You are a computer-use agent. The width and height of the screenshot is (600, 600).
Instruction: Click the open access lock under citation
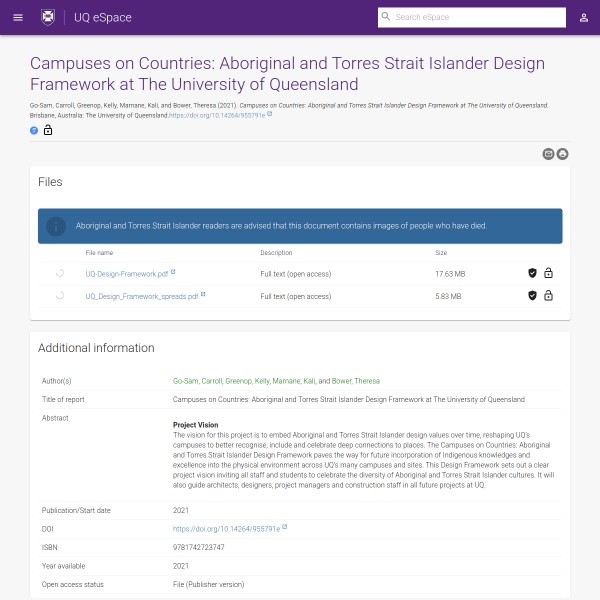[x=48, y=130]
